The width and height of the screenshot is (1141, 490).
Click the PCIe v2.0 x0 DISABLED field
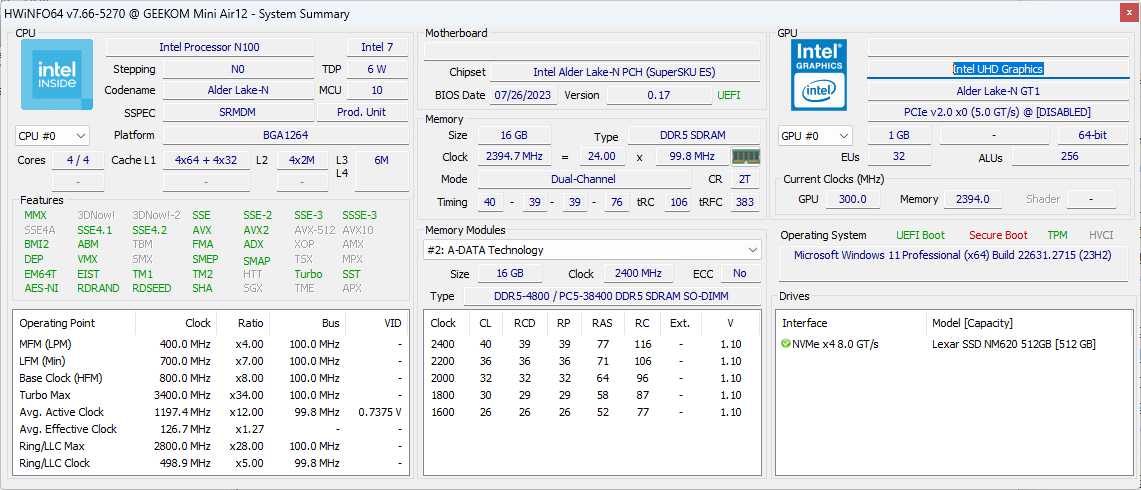tap(998, 113)
